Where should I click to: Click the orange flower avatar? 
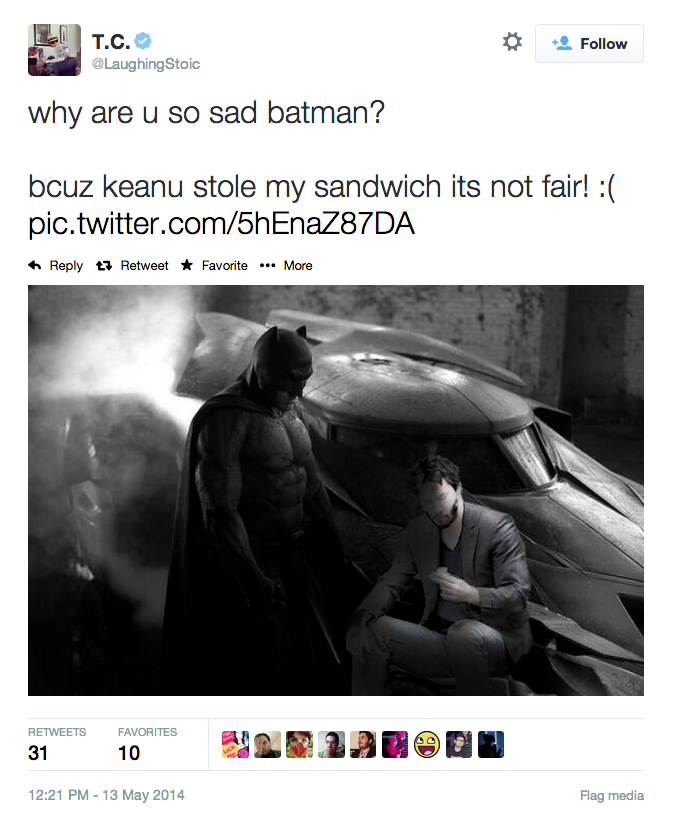[299, 745]
